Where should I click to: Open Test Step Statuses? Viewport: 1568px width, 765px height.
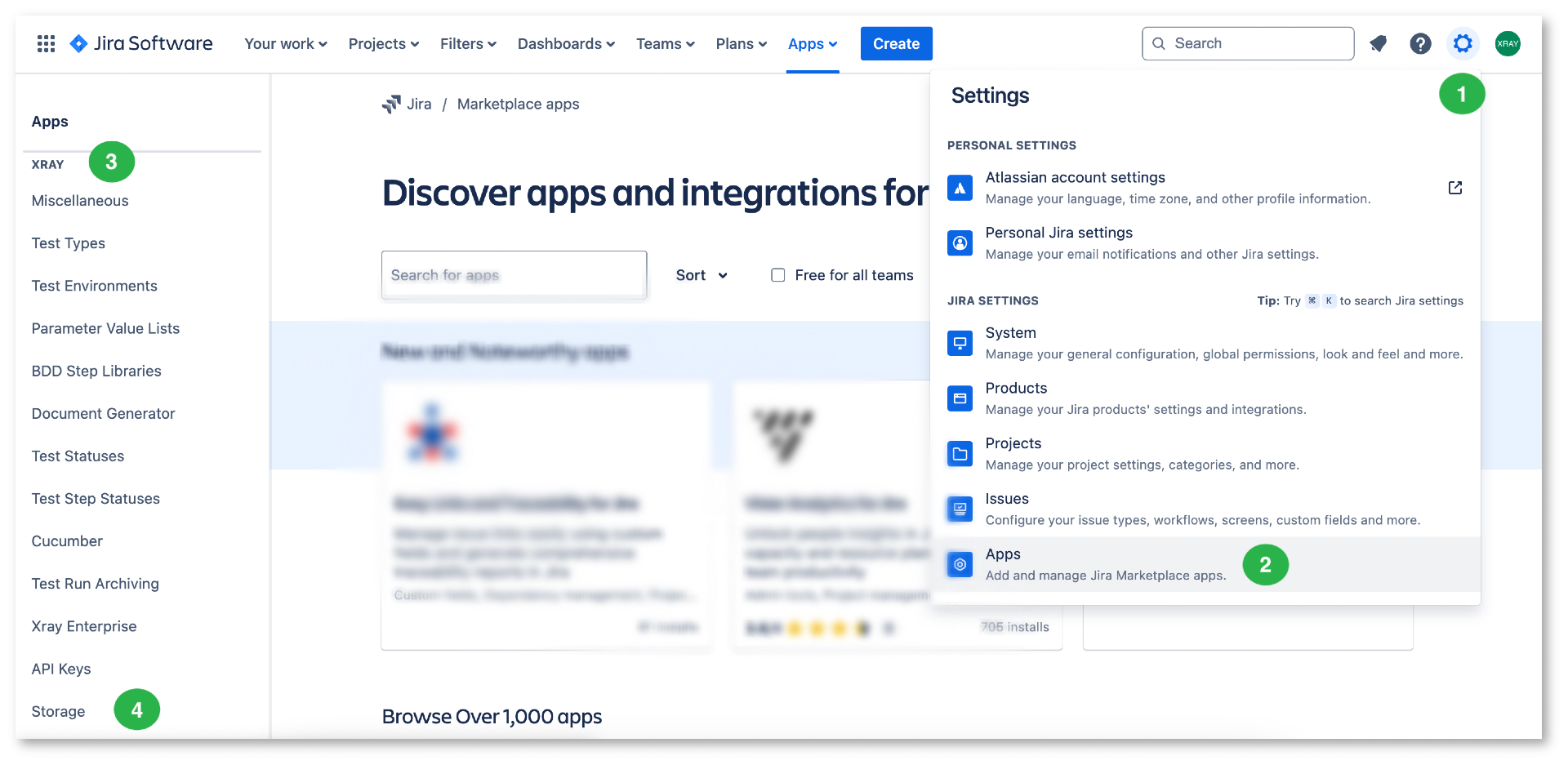pyautogui.click(x=96, y=498)
